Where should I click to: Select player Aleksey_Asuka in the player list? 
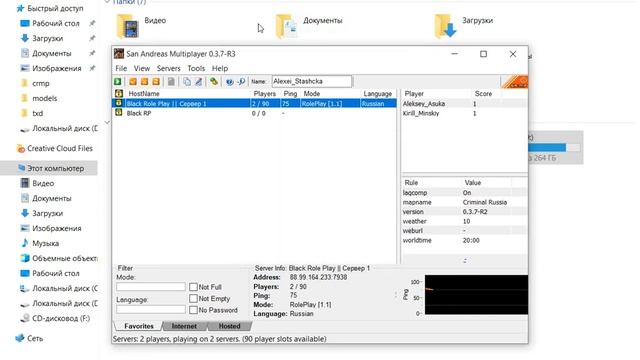click(x=464, y=104)
